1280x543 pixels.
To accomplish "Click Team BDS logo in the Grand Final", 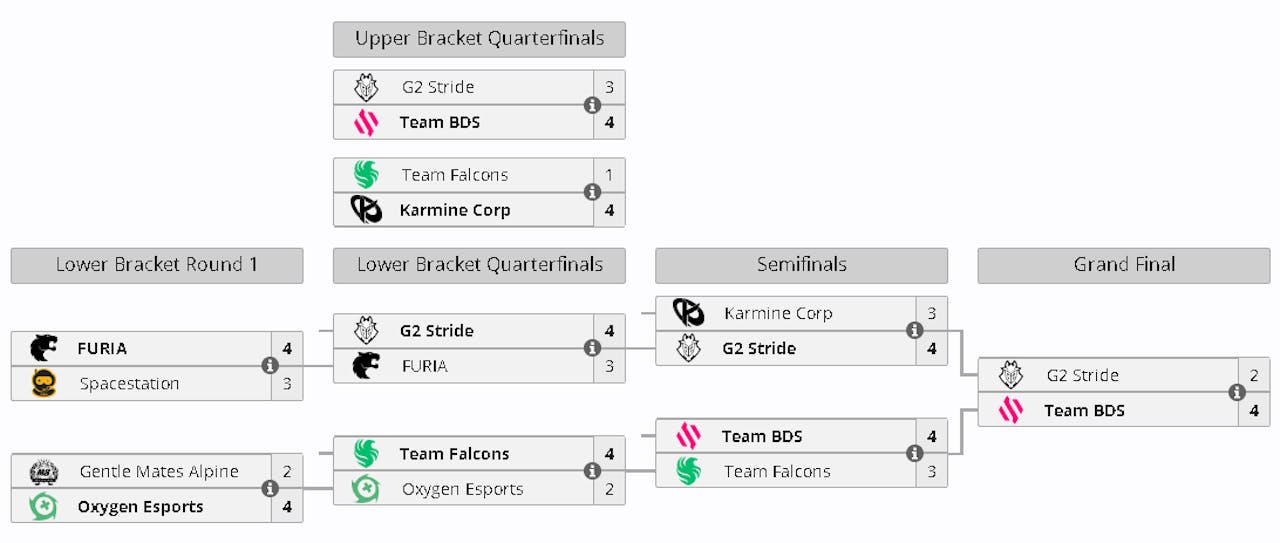I will tap(1011, 411).
